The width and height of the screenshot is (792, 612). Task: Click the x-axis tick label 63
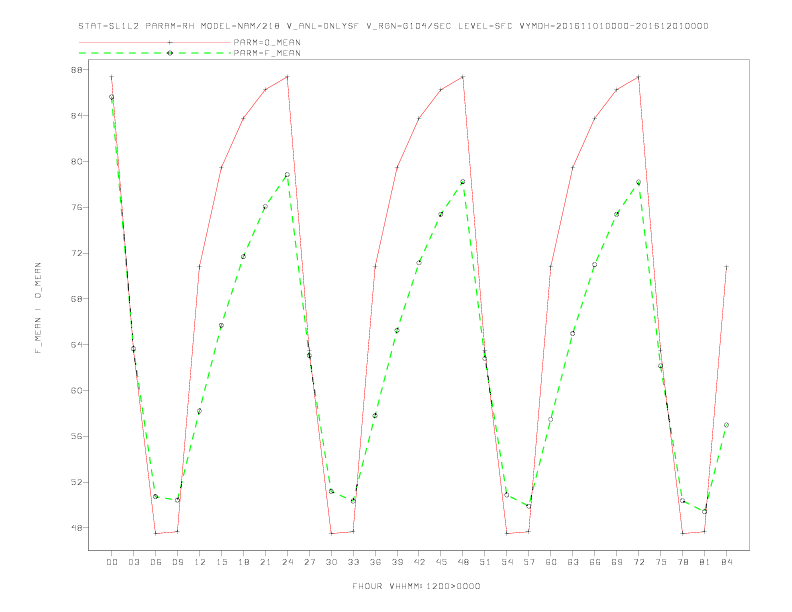click(x=573, y=562)
